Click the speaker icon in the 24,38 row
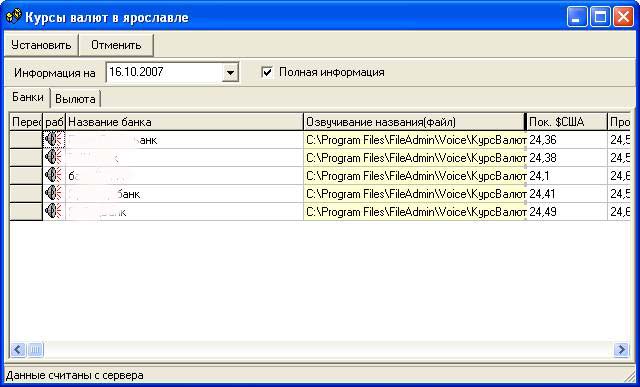Viewport: 640px width, 387px height. pos(53,158)
